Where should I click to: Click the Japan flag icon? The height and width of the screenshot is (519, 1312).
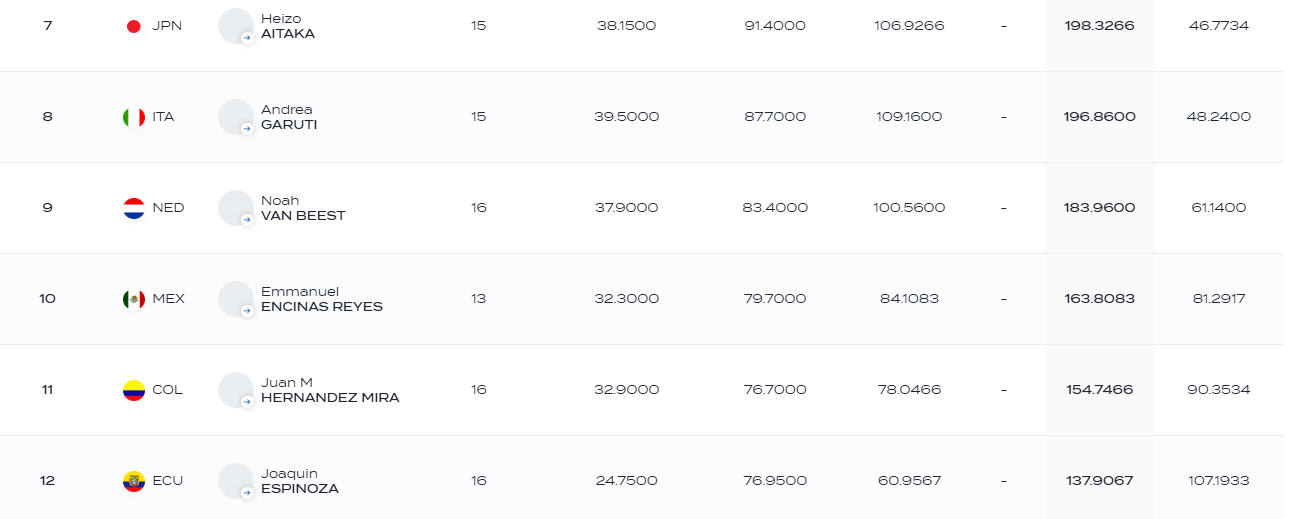pyautogui.click(x=133, y=26)
